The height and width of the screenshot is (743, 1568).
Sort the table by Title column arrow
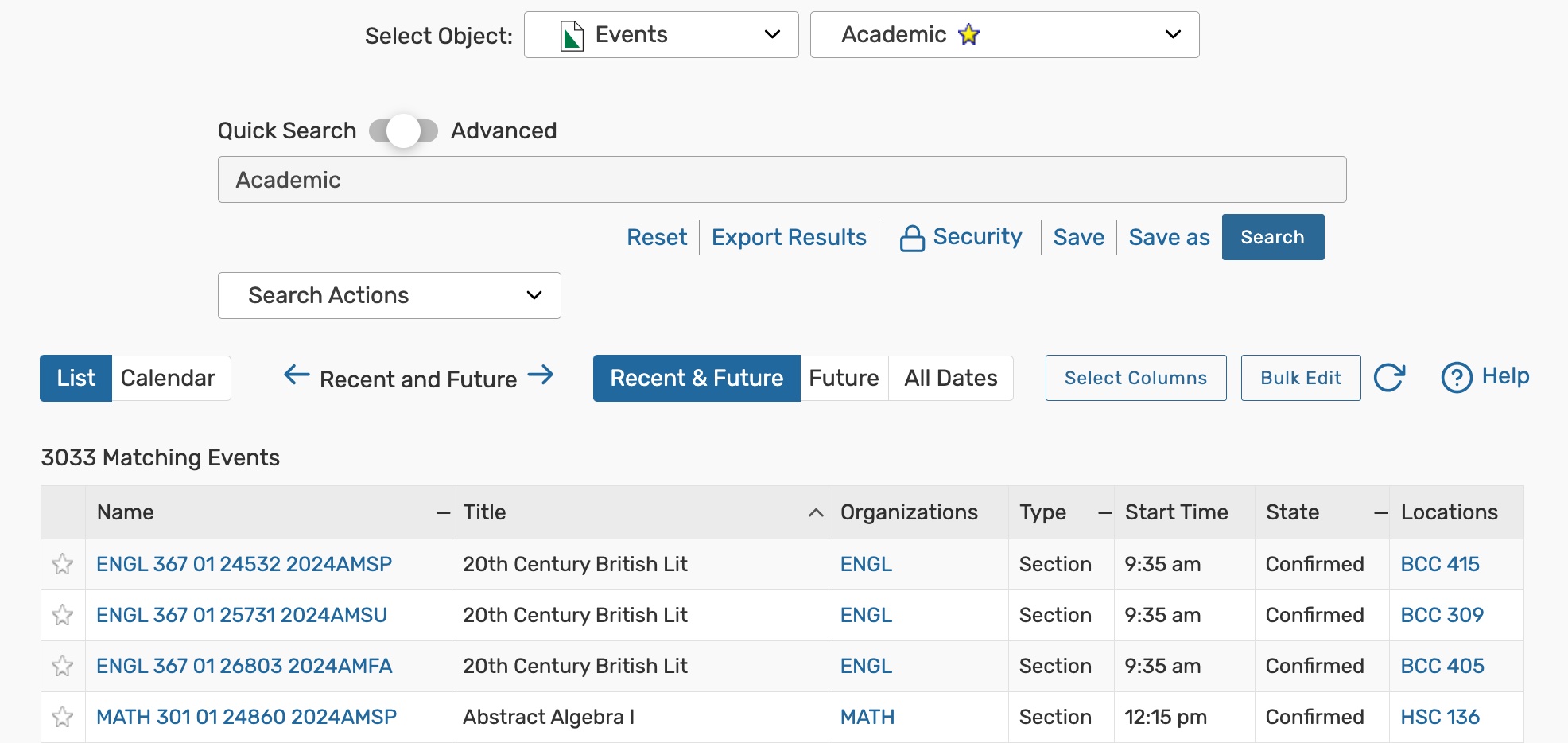(x=815, y=513)
